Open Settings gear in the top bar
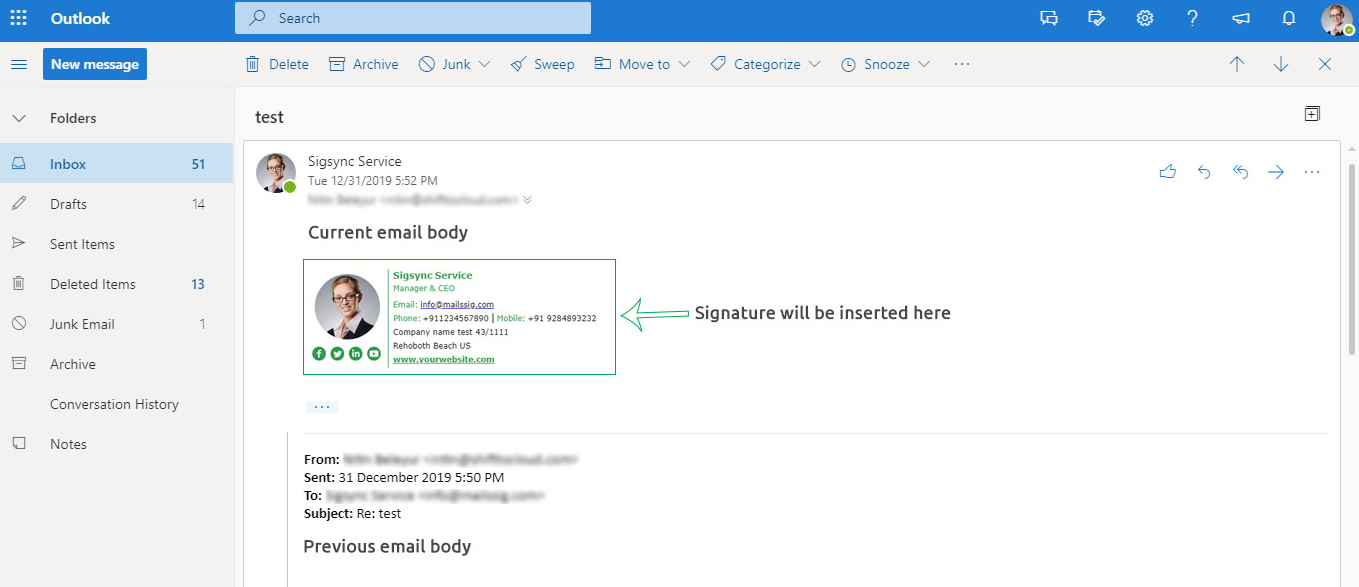This screenshot has height=587, width=1359. (1145, 18)
